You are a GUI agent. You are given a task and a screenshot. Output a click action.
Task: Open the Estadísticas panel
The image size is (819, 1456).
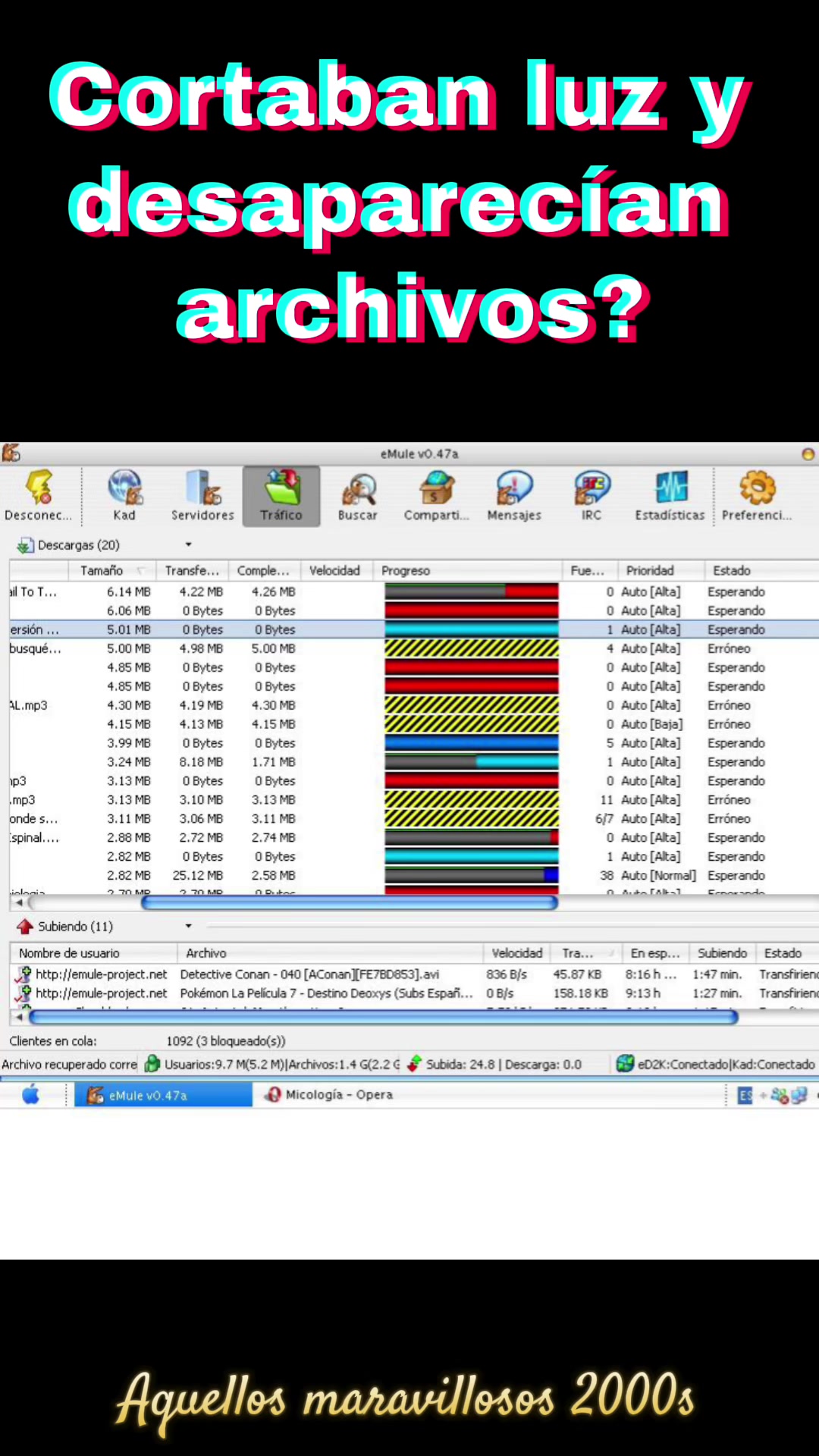click(x=670, y=495)
